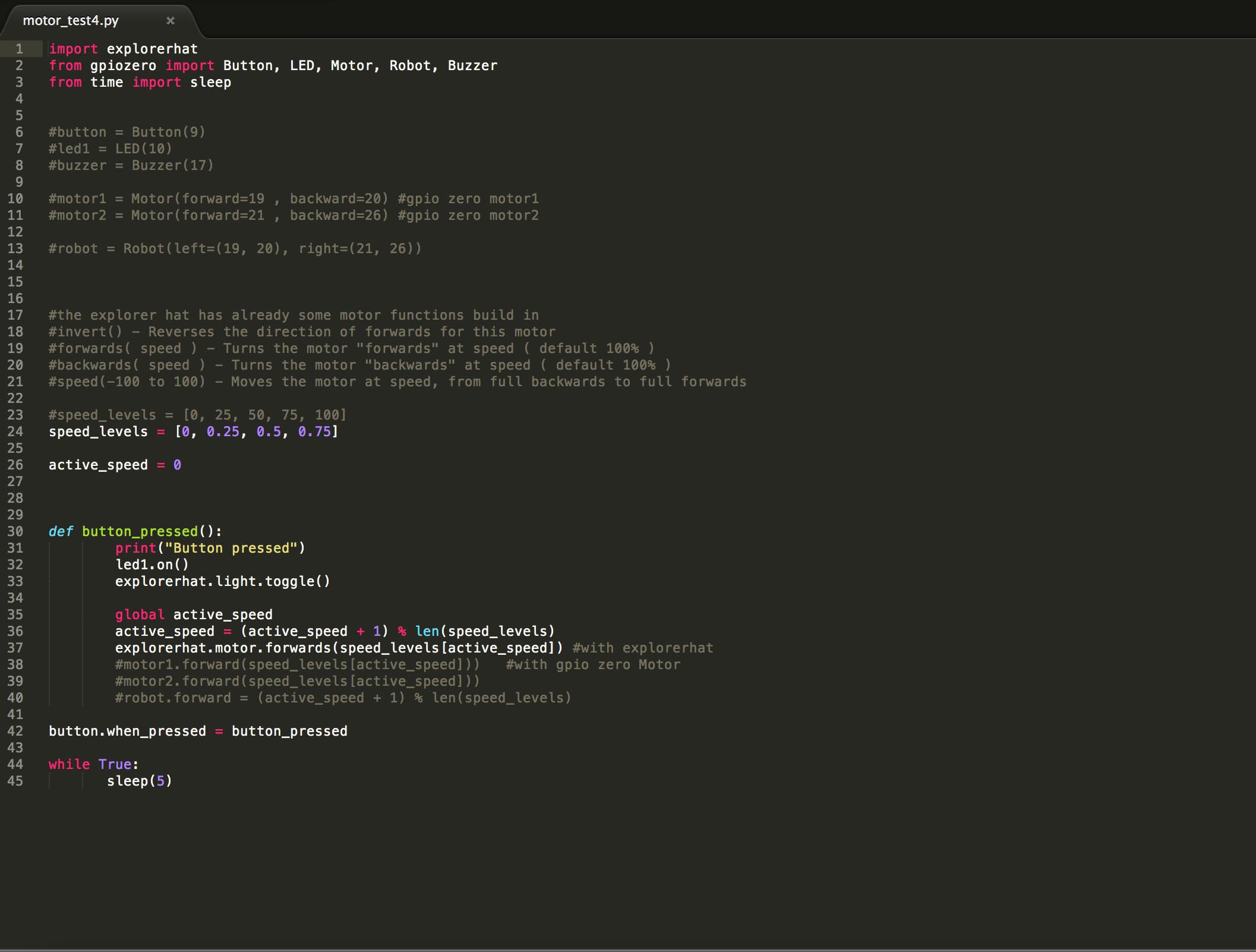The width and height of the screenshot is (1256, 952).
Task: Click the 0.75 value in speed_levels list
Action: tap(314, 431)
